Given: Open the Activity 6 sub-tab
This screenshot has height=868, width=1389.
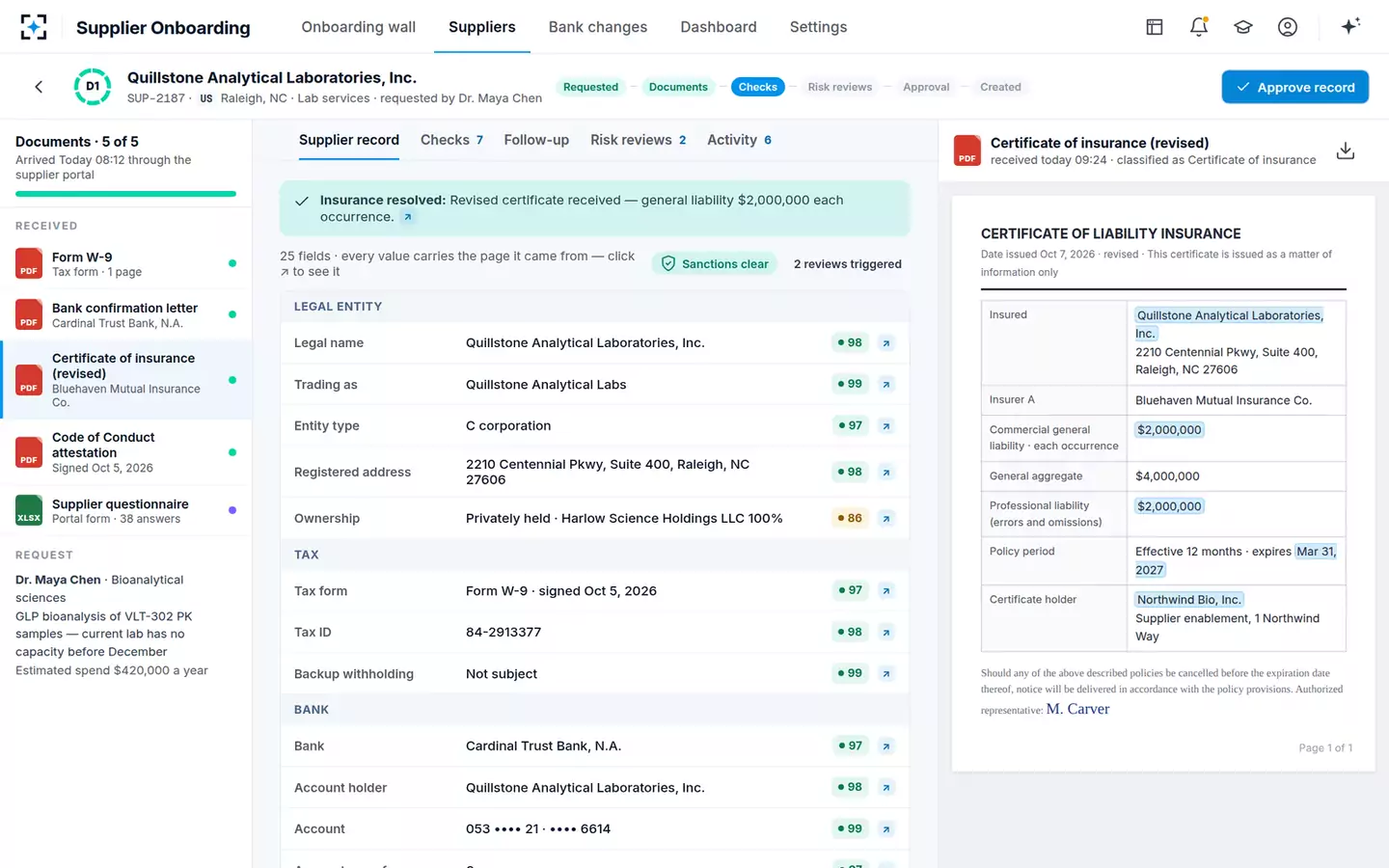Looking at the screenshot, I should click(740, 140).
